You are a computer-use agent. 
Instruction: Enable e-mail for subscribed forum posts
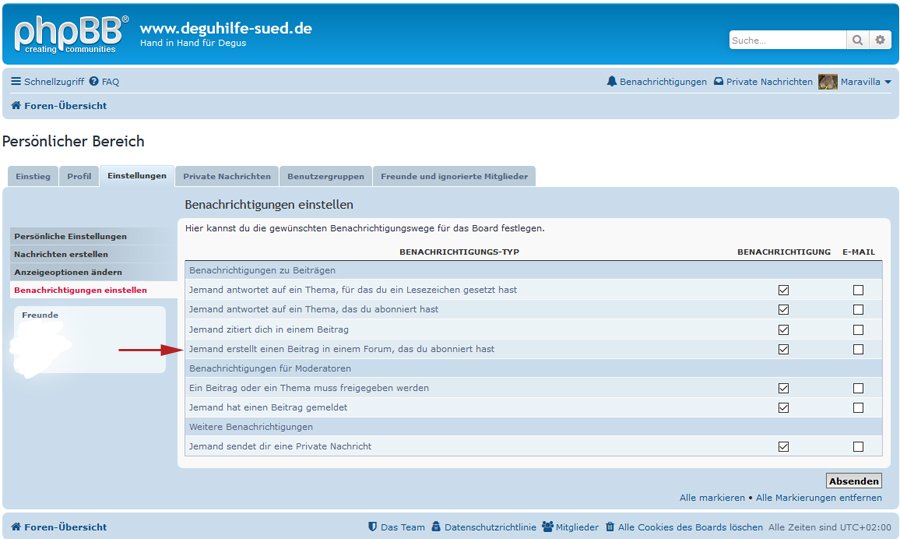pos(858,349)
